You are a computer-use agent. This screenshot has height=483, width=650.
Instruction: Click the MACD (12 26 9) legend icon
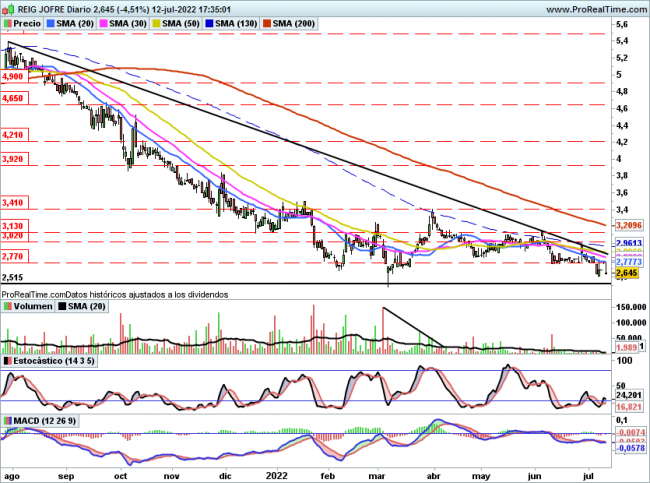point(8,418)
